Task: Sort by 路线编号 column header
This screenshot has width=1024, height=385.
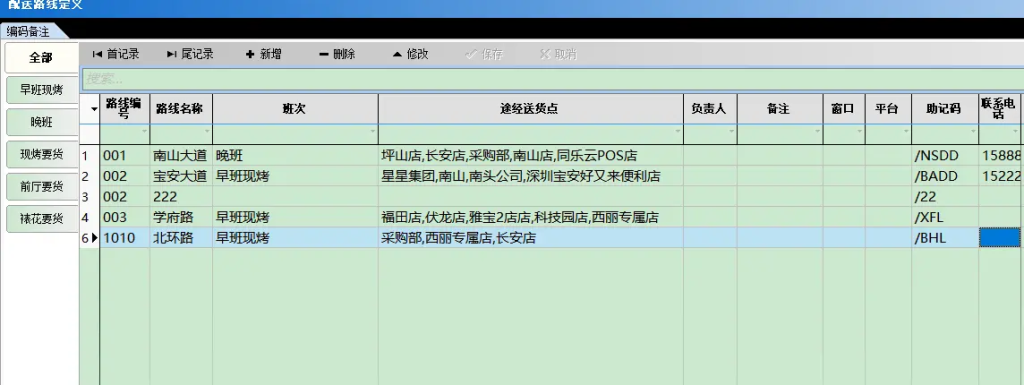Action: pos(125,109)
